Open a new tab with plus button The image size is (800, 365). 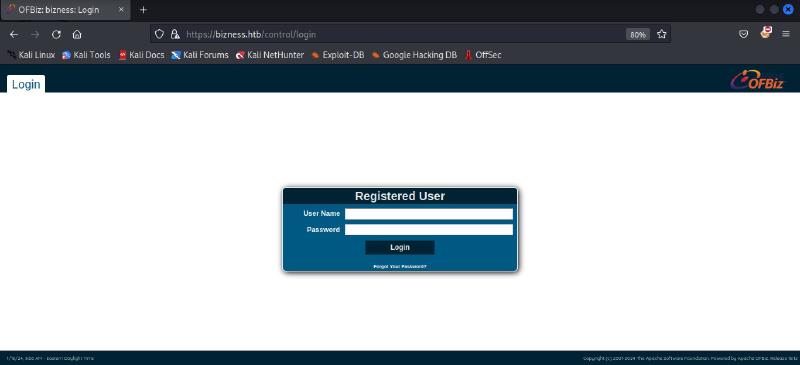tap(143, 10)
